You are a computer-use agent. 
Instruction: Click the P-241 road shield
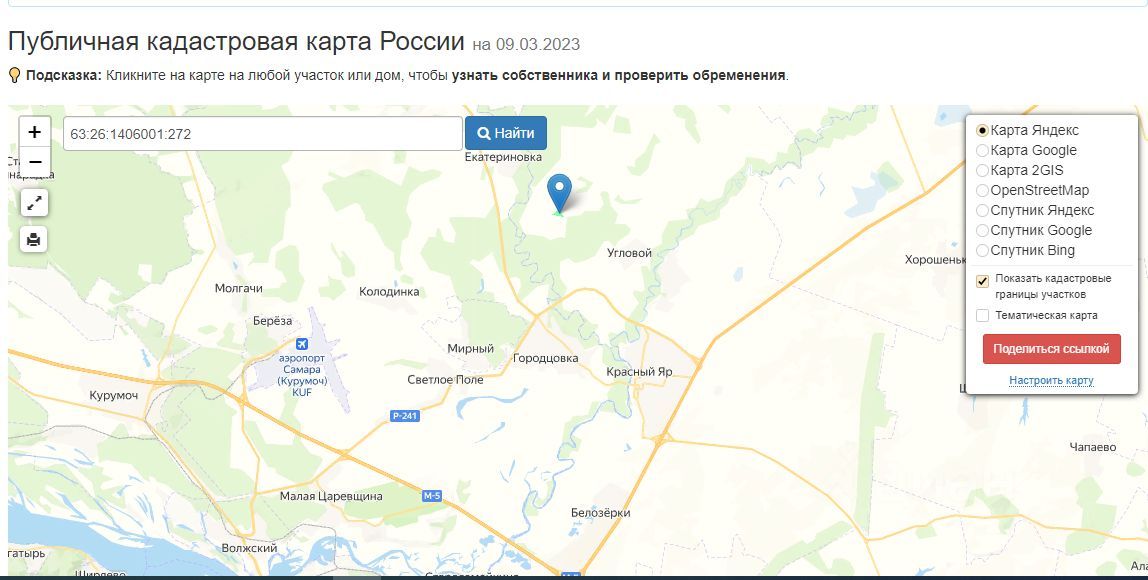click(x=405, y=416)
